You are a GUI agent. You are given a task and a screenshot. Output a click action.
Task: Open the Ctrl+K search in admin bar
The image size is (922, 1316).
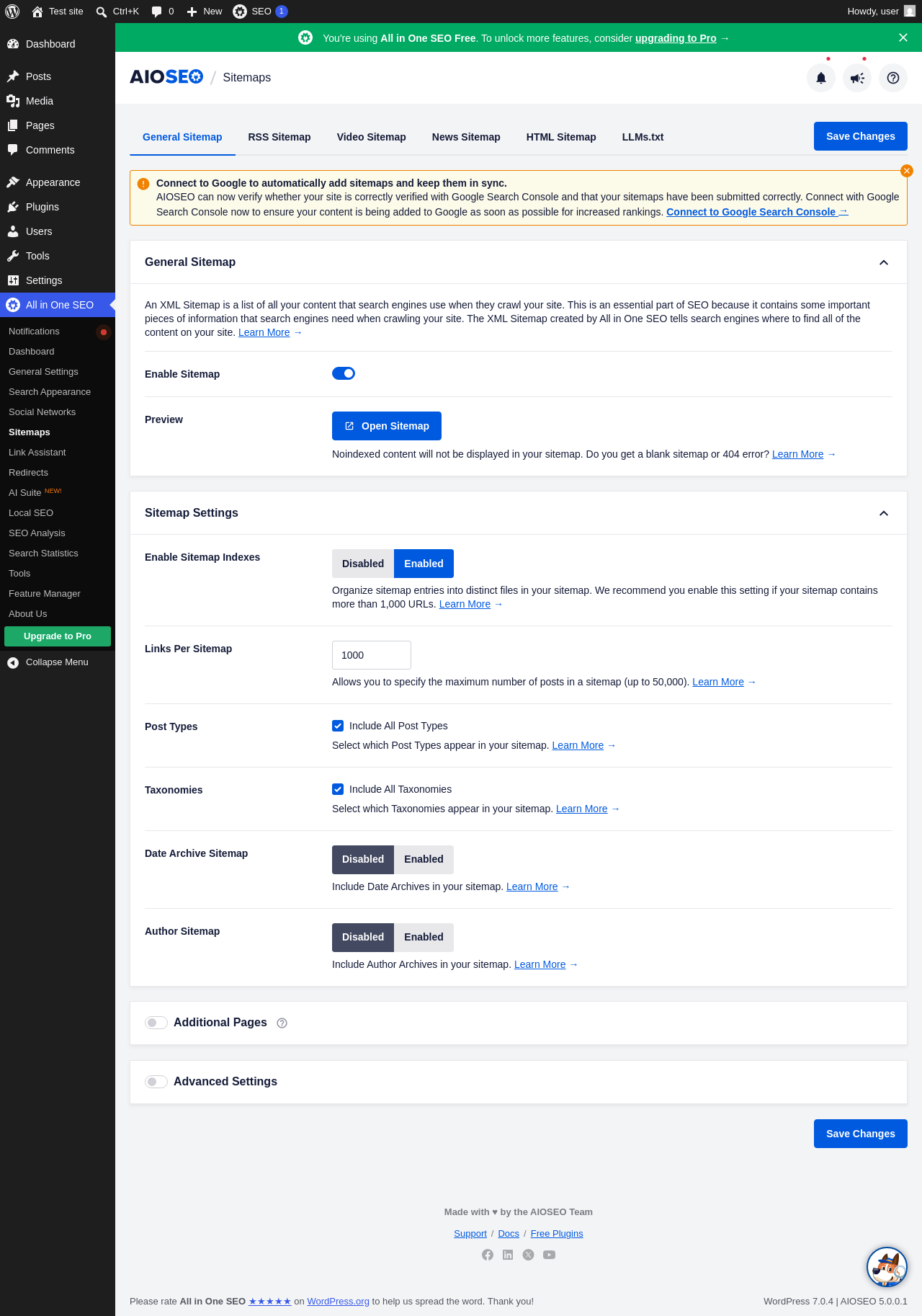pyautogui.click(x=117, y=12)
